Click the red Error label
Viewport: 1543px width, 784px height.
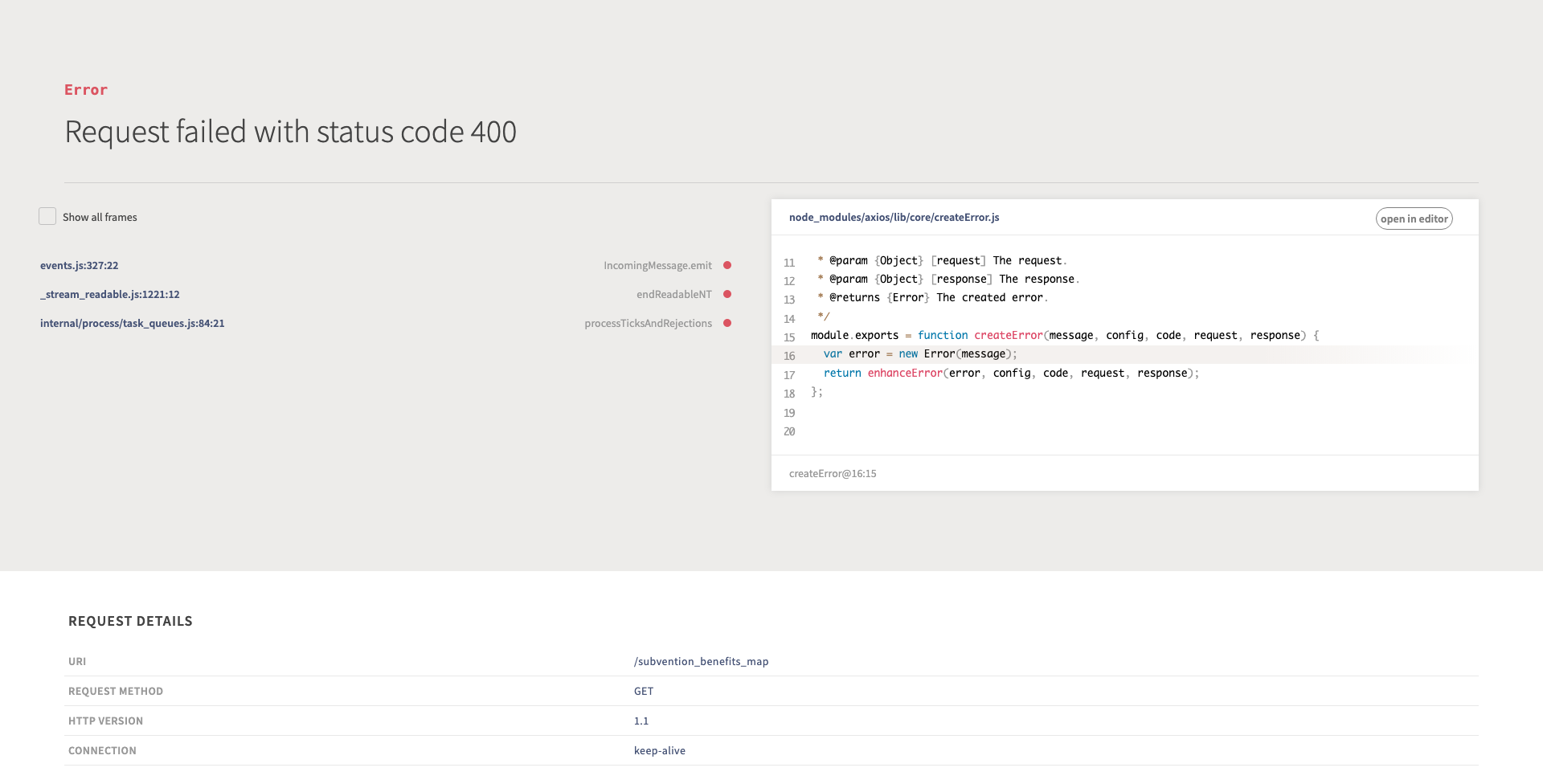click(86, 90)
